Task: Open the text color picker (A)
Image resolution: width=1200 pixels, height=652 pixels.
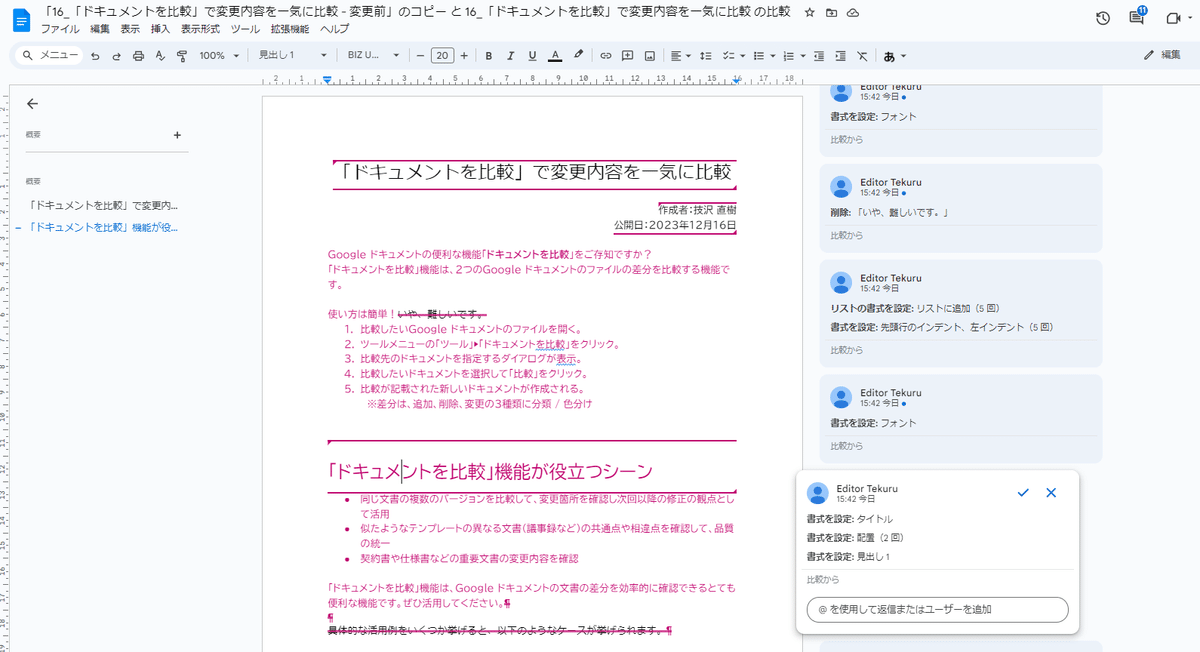Action: [x=554, y=56]
